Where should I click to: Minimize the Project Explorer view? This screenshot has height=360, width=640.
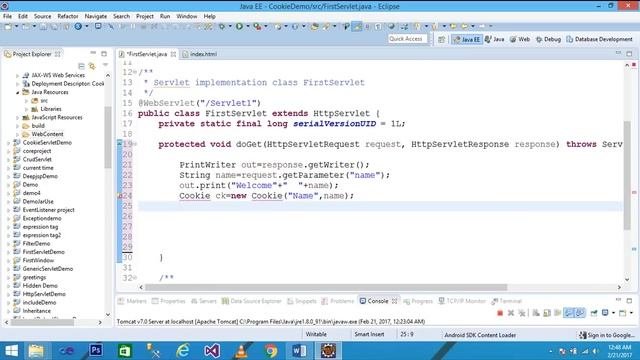point(93,53)
